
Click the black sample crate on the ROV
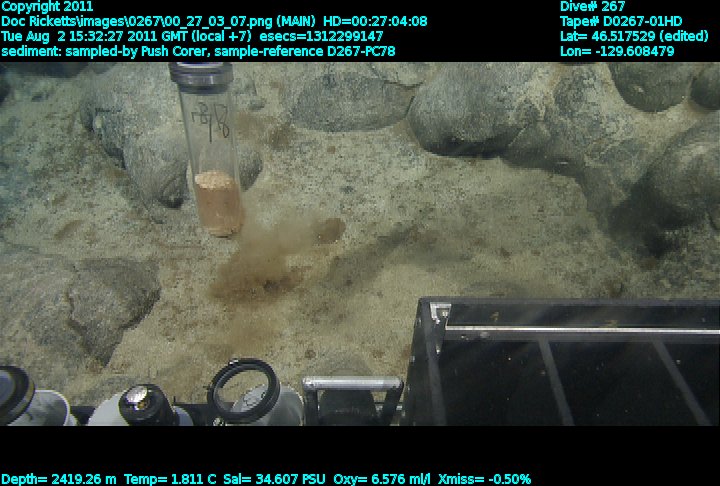[570, 360]
